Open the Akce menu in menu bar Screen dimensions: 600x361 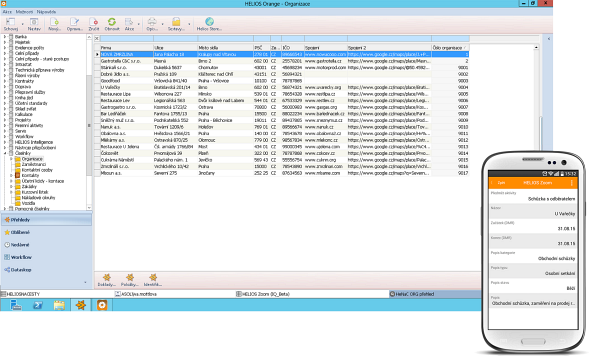tap(7, 12)
